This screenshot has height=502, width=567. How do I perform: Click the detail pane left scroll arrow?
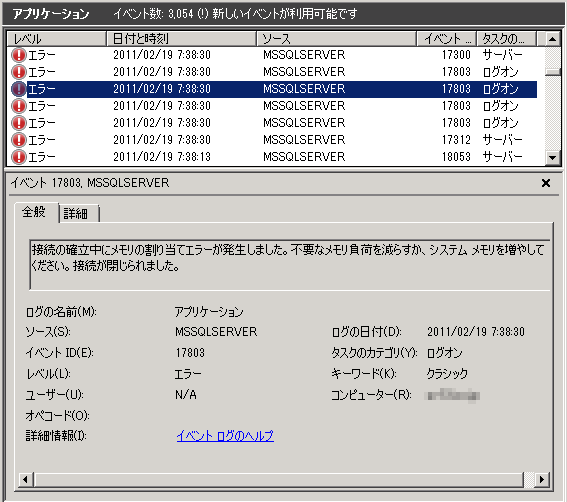(25, 480)
